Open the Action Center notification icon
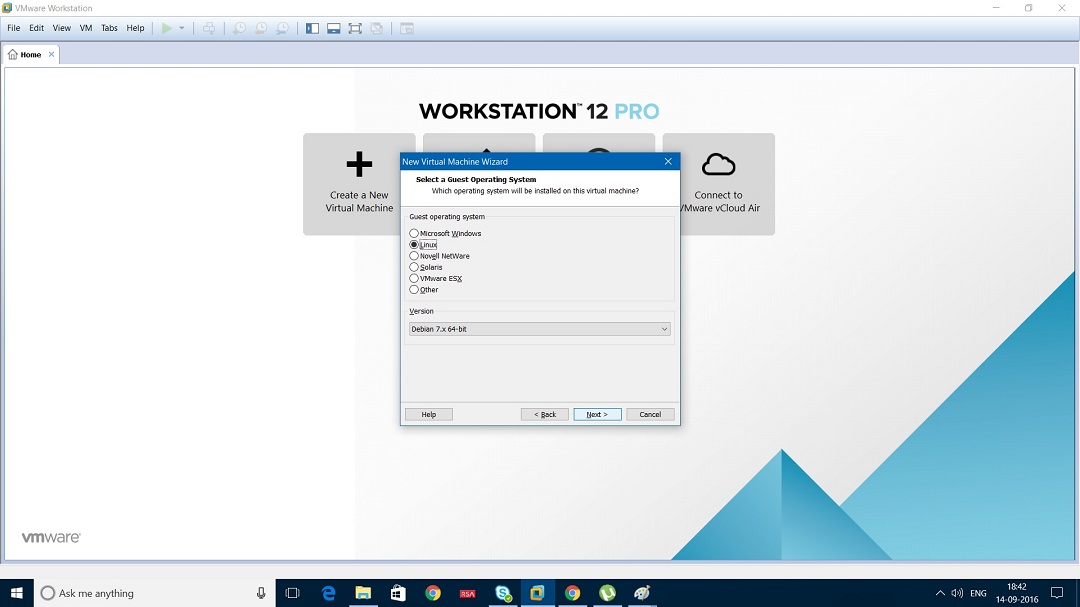1080x607 pixels. pos(1057,593)
